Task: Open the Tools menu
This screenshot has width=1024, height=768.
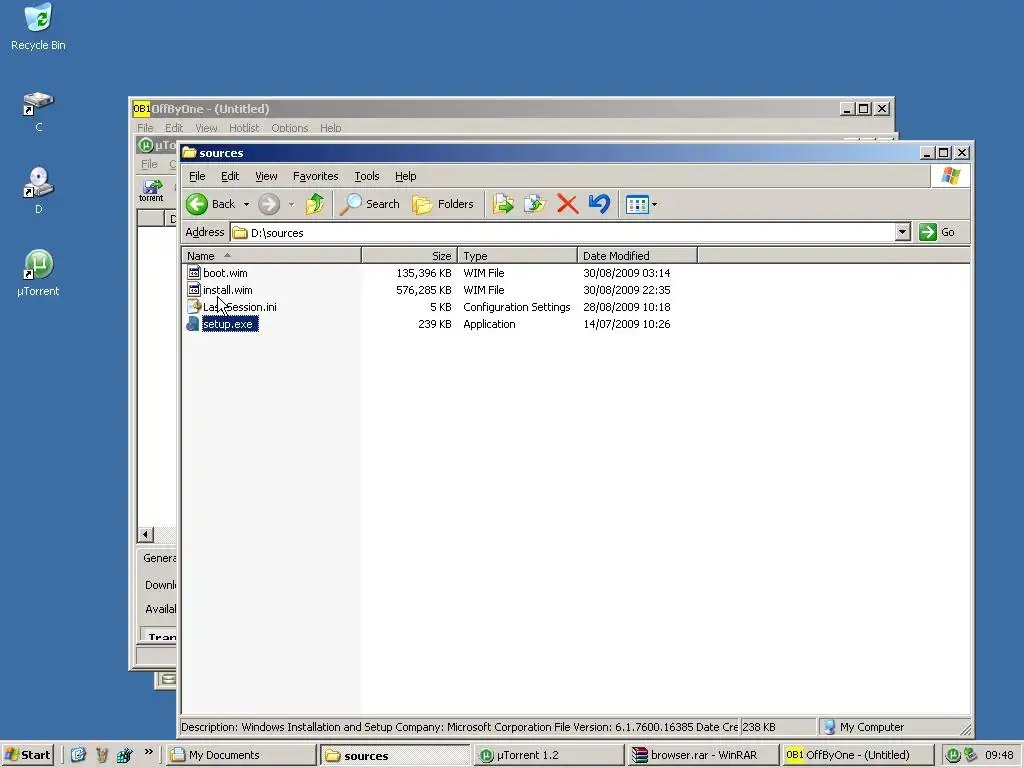Action: pos(366,176)
